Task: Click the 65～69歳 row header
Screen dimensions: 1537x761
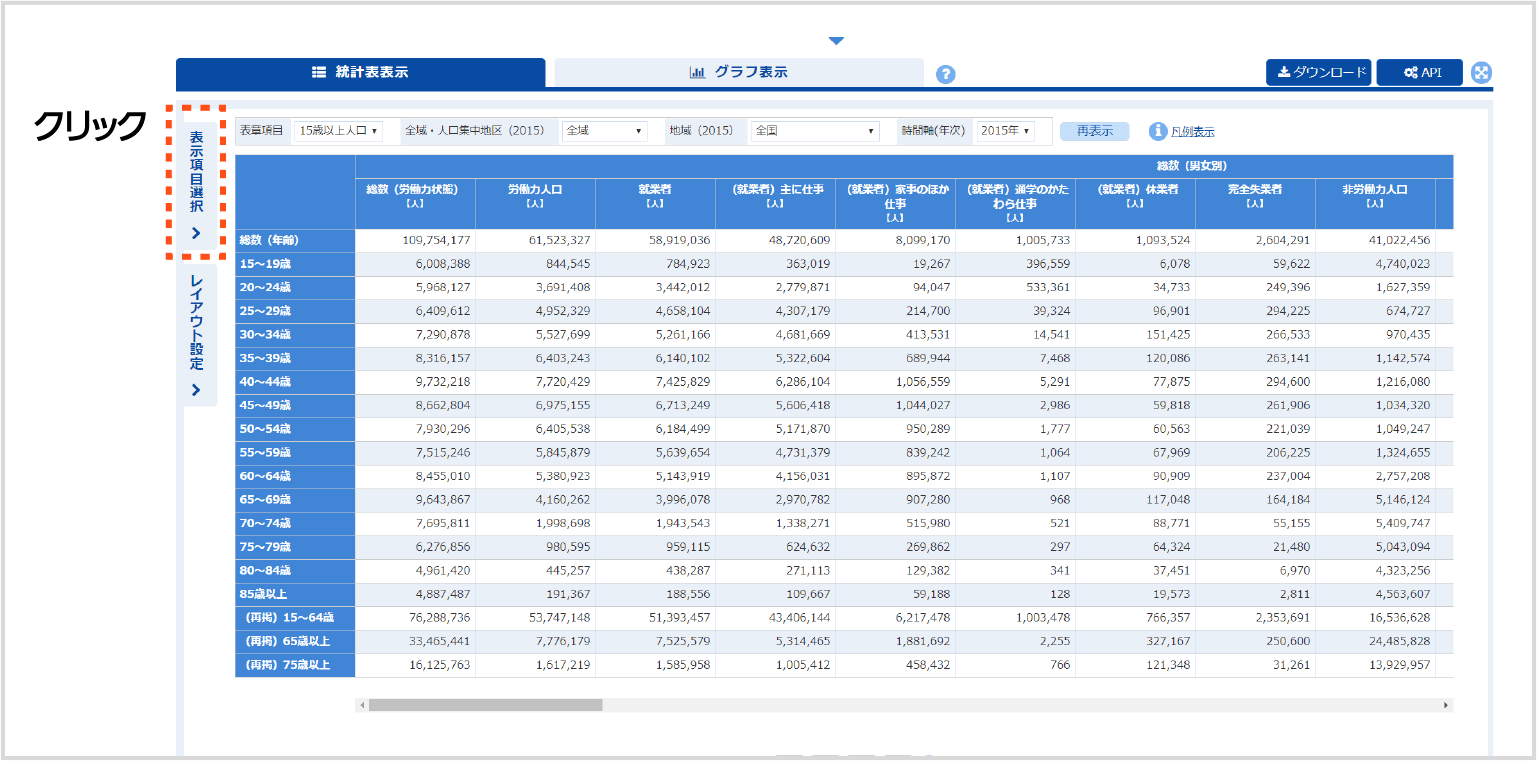Action: click(x=295, y=500)
